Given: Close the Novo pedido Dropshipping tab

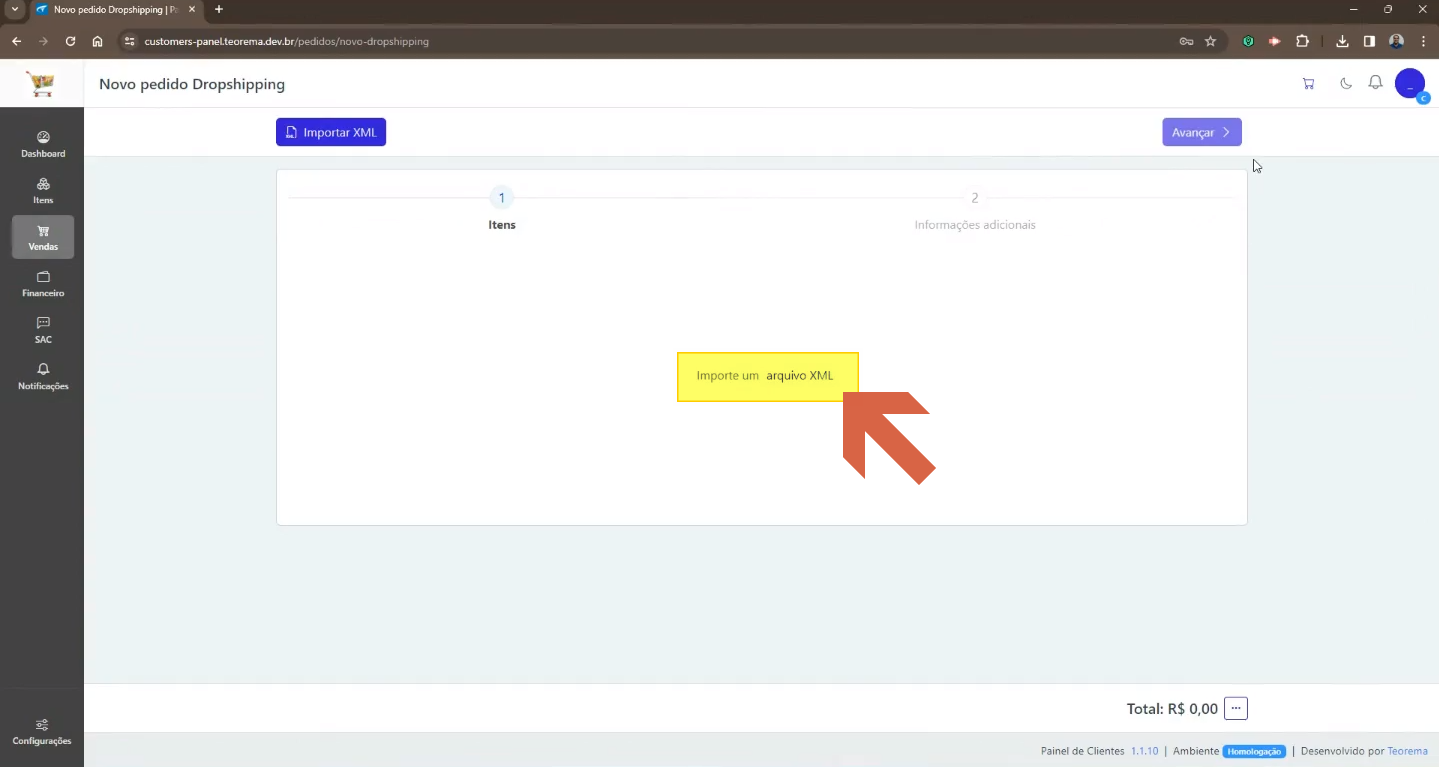Looking at the screenshot, I should point(192,9).
